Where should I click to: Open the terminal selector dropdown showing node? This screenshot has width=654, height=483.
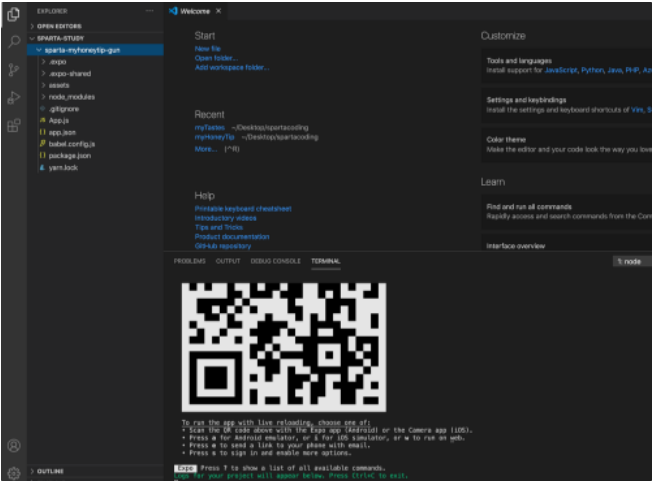point(631,262)
